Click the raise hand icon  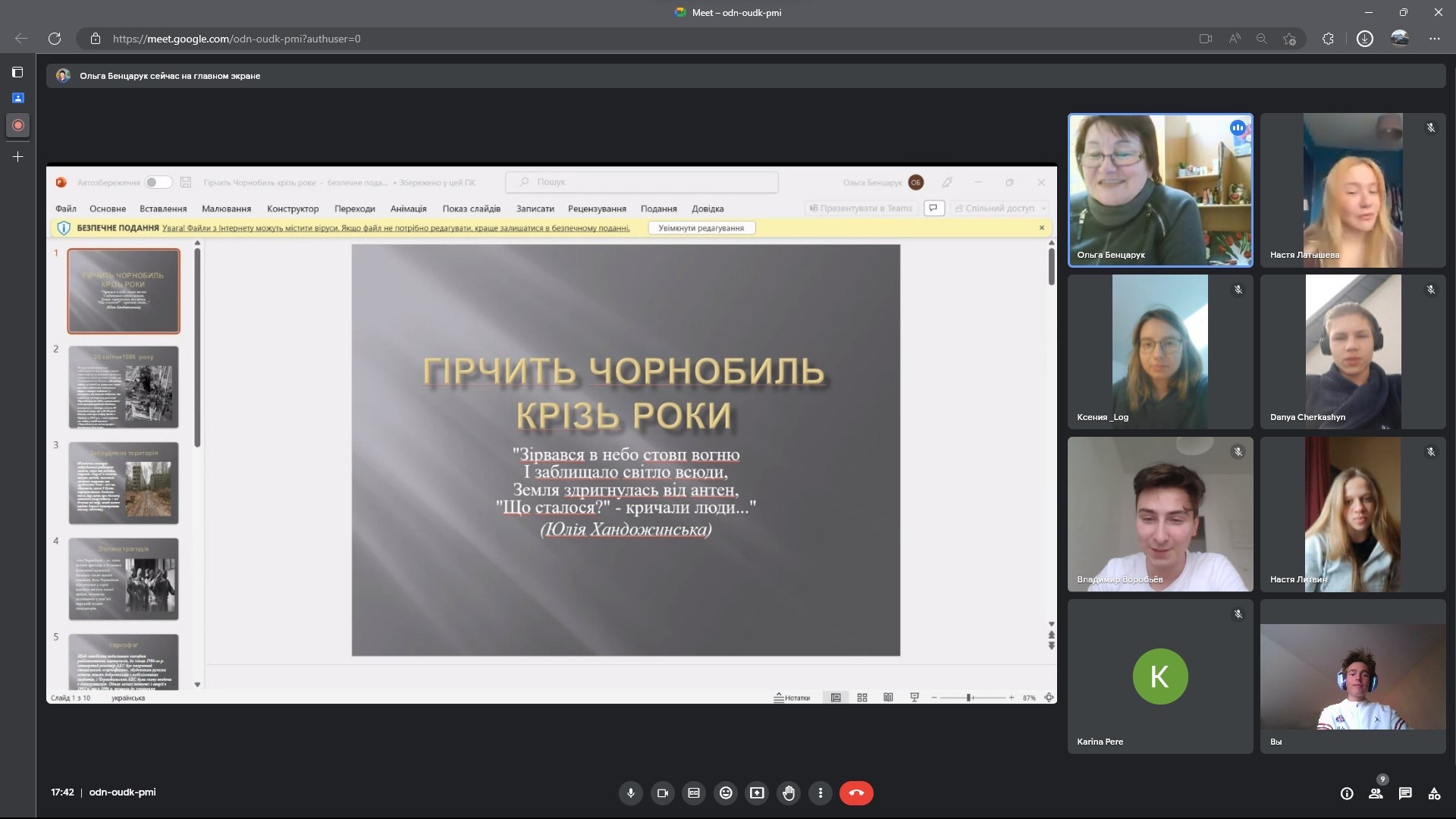[x=789, y=793]
